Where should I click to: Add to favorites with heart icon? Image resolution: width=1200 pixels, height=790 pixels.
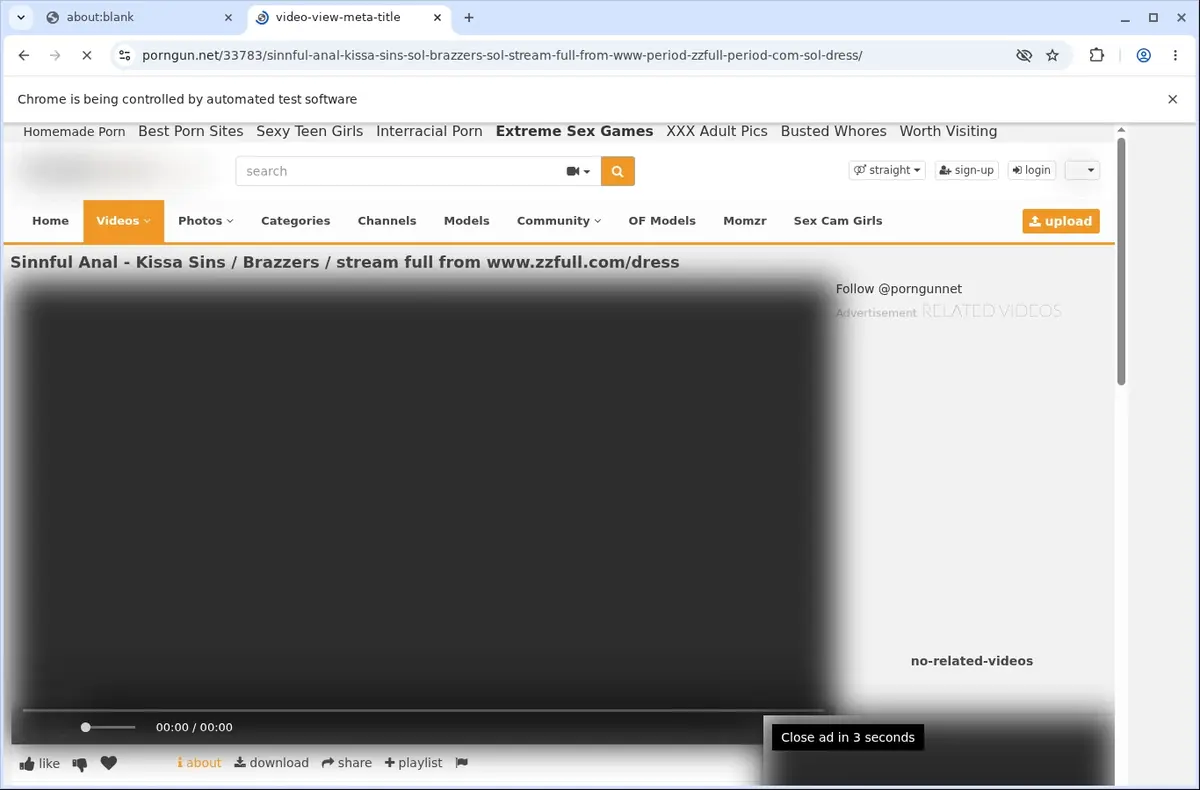click(x=109, y=763)
